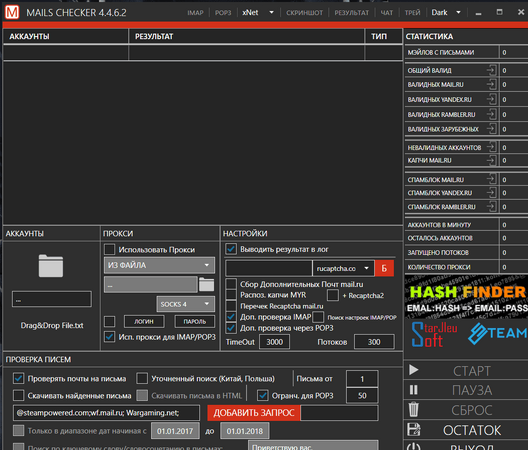Click the Потоков 300 field
Viewport: 528px width, 450px height.
pyautogui.click(x=374, y=342)
